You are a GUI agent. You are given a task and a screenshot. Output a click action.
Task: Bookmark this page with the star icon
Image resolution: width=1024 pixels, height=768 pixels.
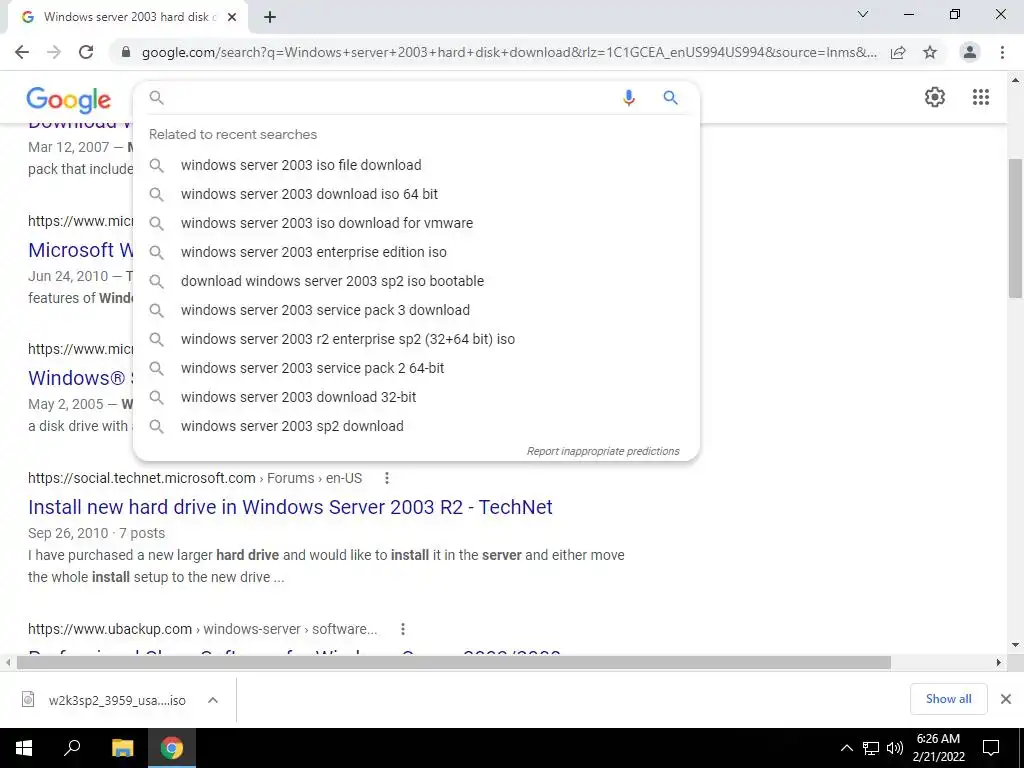[930, 52]
